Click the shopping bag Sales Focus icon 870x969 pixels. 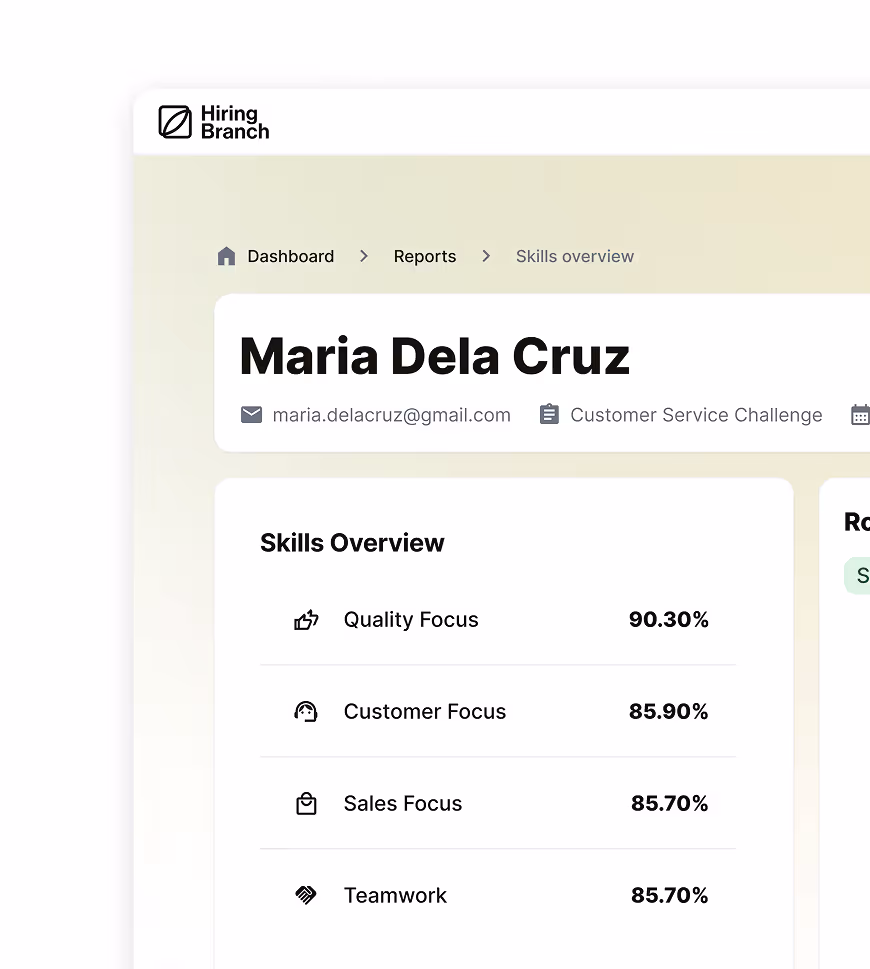click(x=306, y=803)
